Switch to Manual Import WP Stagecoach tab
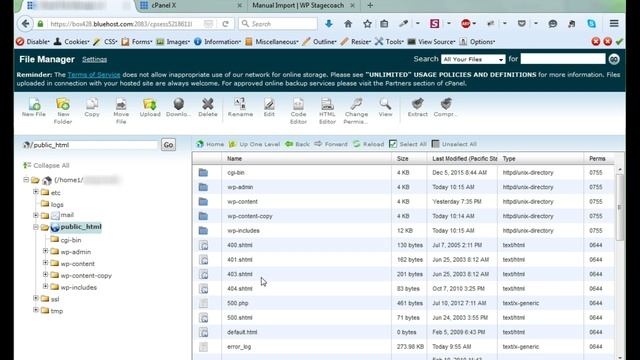 tap(303, 5)
